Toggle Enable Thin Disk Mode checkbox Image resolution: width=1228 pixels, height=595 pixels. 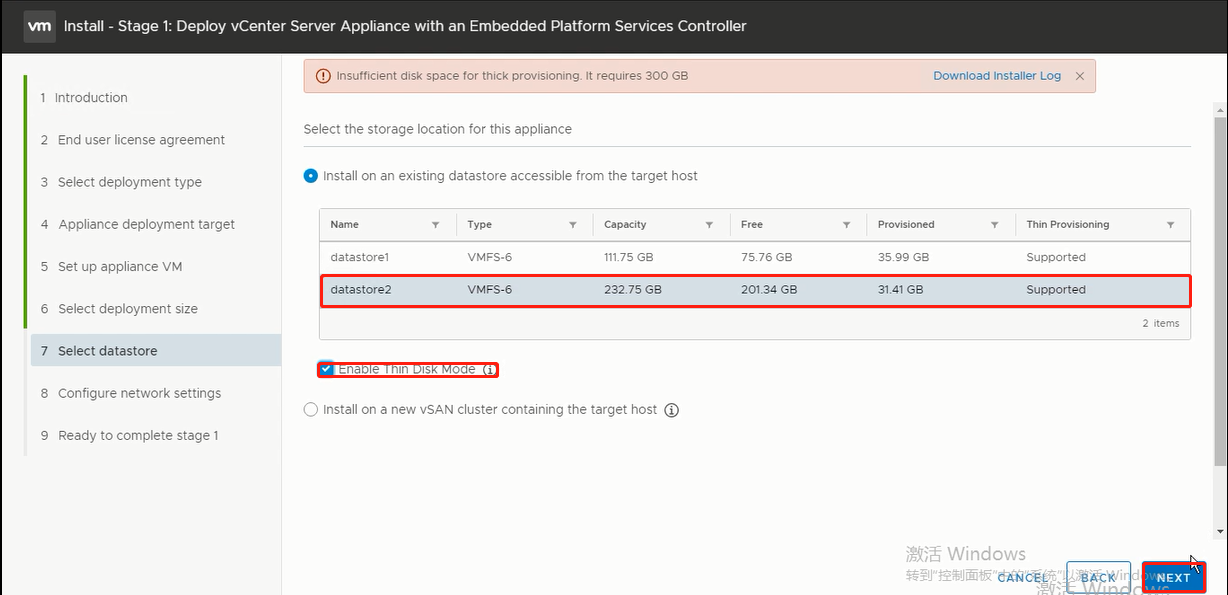[326, 369]
